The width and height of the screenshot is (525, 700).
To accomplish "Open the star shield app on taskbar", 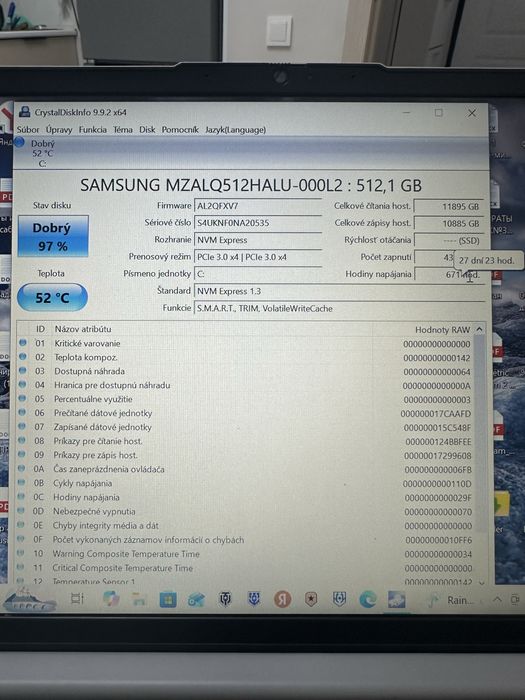I will (x=311, y=600).
